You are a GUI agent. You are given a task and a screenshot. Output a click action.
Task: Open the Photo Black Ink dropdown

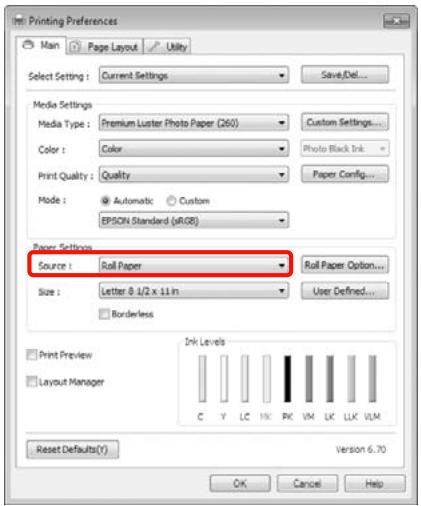click(x=345, y=148)
